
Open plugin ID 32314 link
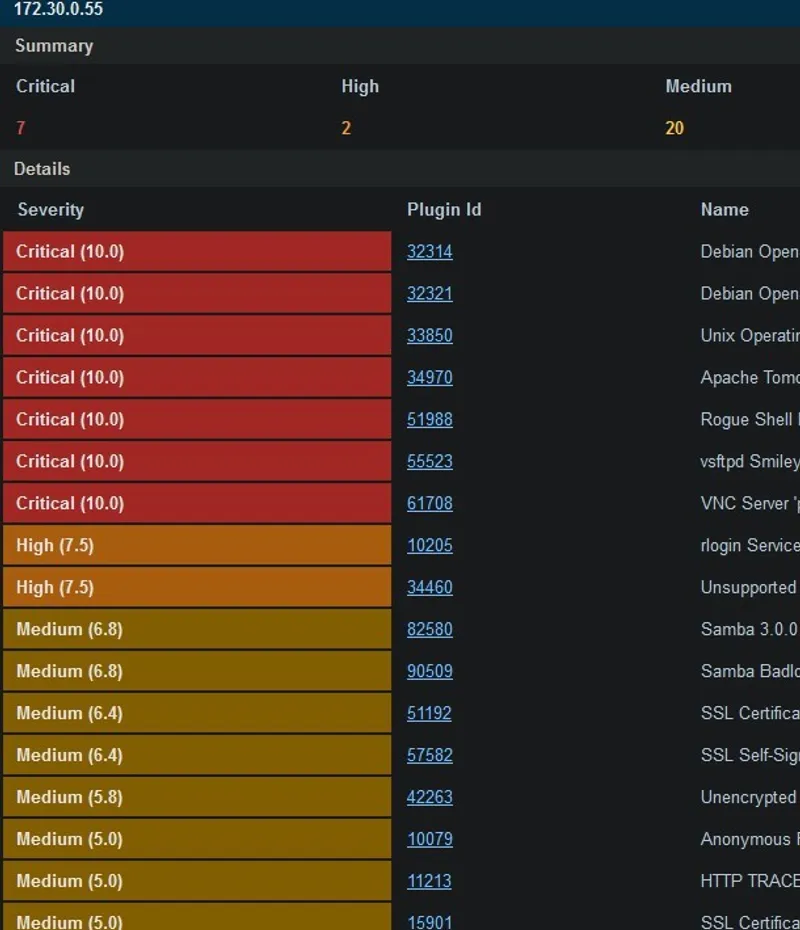(x=429, y=252)
